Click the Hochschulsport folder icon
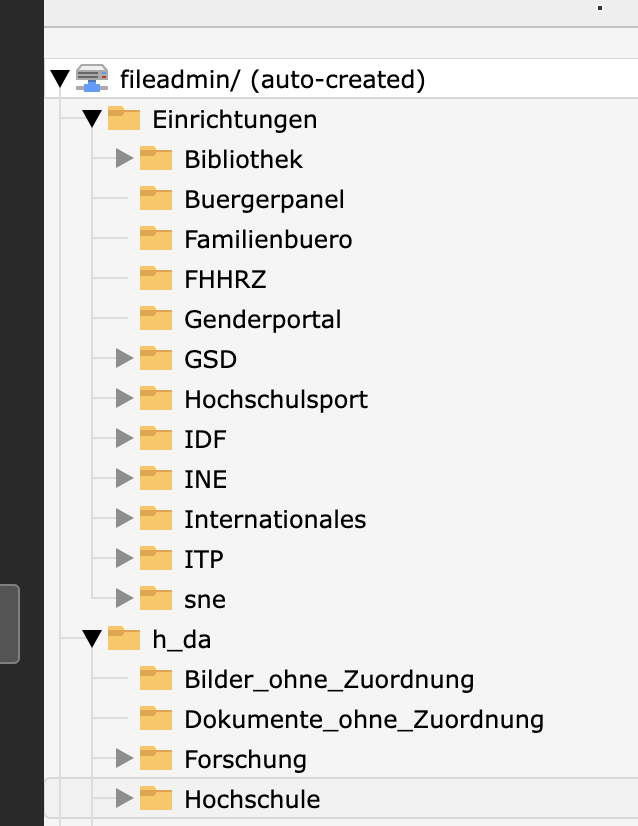638x826 pixels. click(156, 398)
